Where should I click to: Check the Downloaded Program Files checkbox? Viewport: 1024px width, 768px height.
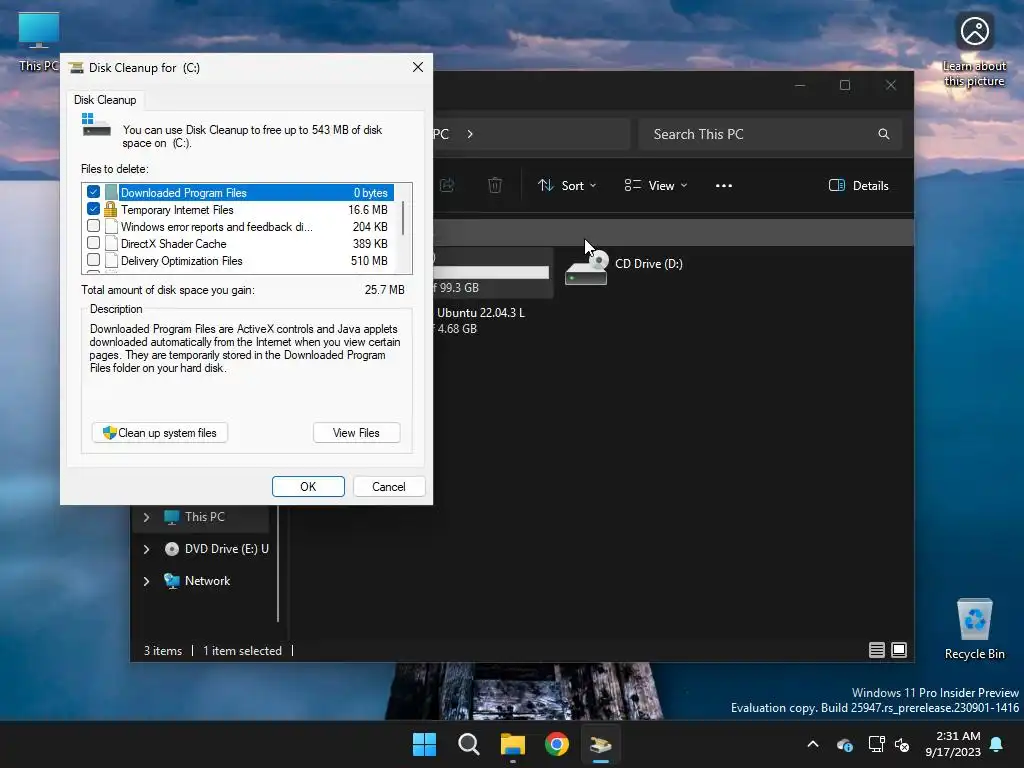(x=93, y=192)
